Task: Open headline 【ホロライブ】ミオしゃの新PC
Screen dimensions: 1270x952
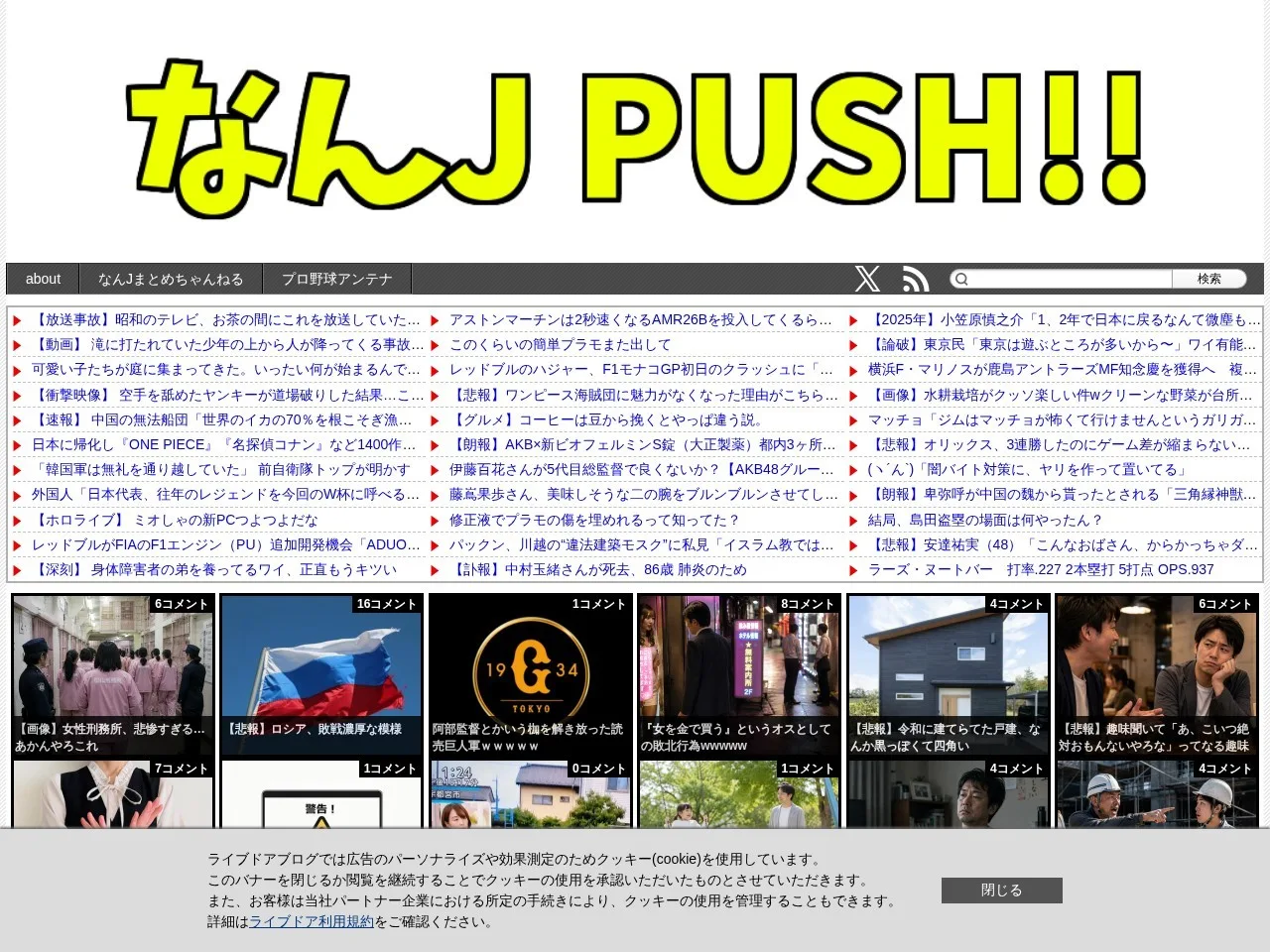Action: coord(175,520)
